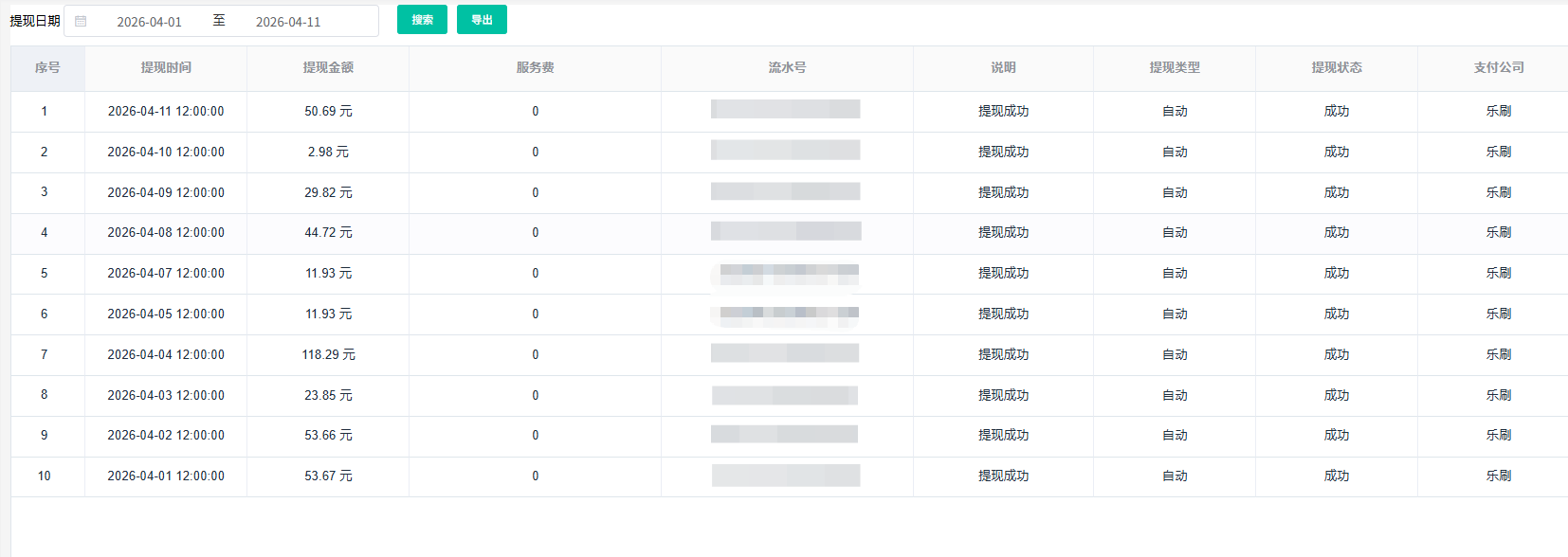Viewport: 1568px width, 557px height.
Task: Select row number 10 in 序号 column
Action: click(44, 476)
